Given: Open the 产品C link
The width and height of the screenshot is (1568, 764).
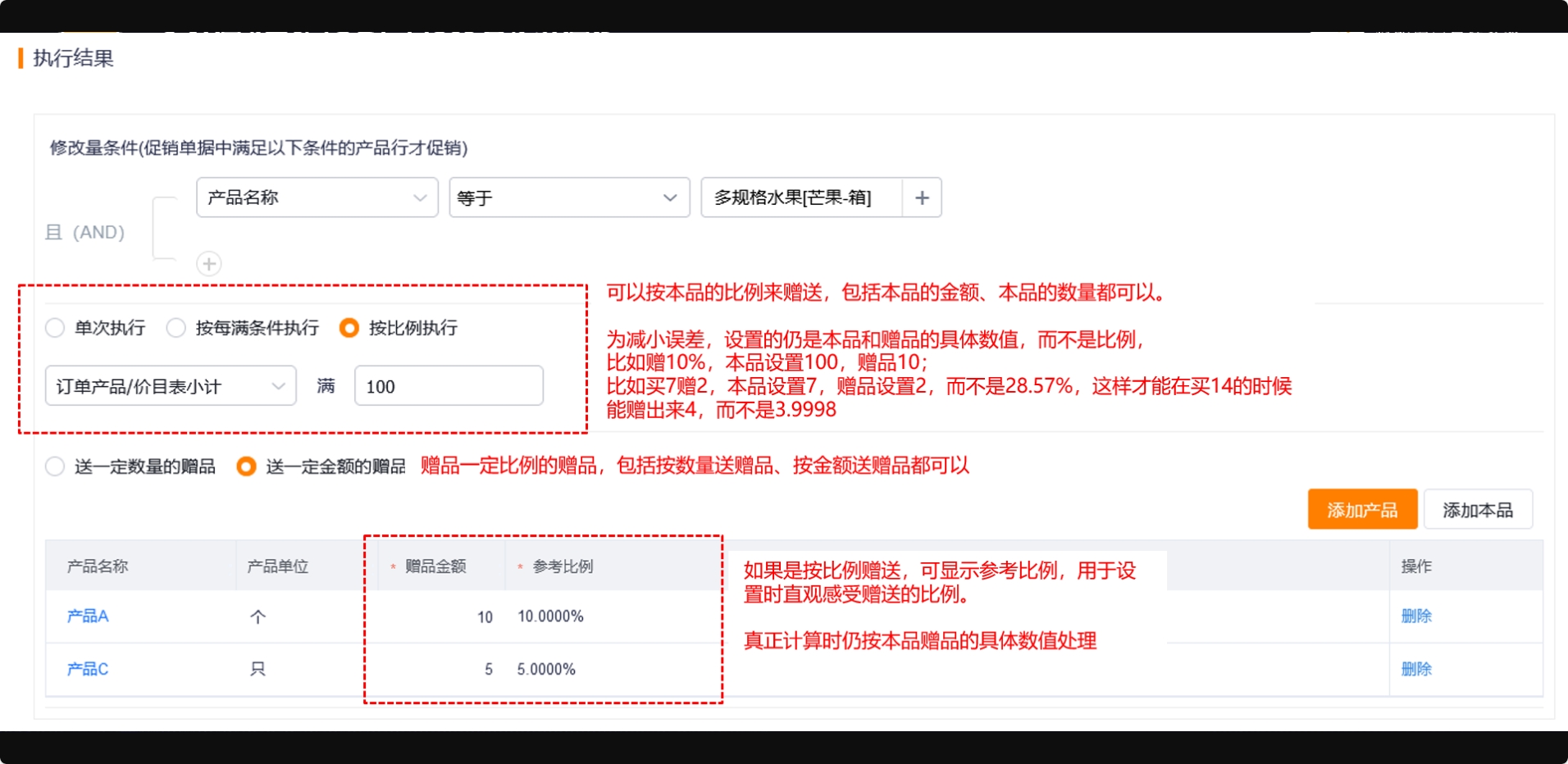Looking at the screenshot, I should pyautogui.click(x=88, y=669).
